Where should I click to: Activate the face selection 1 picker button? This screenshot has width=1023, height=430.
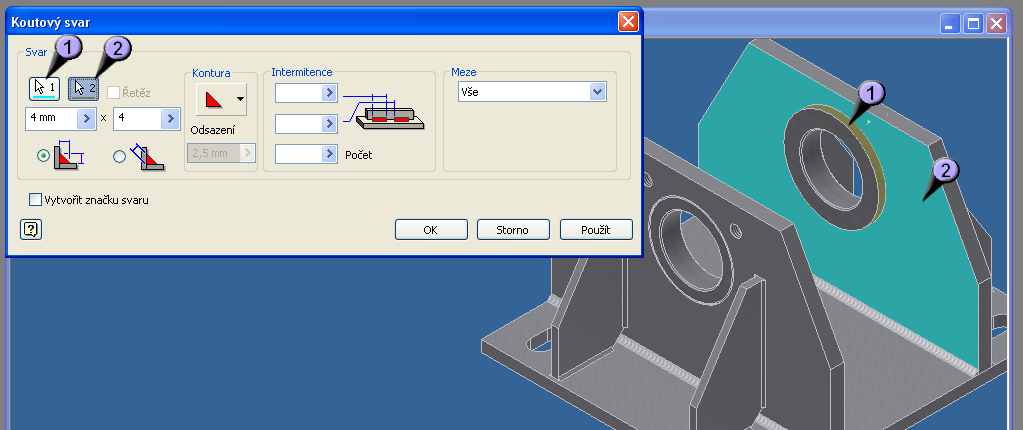[43, 88]
